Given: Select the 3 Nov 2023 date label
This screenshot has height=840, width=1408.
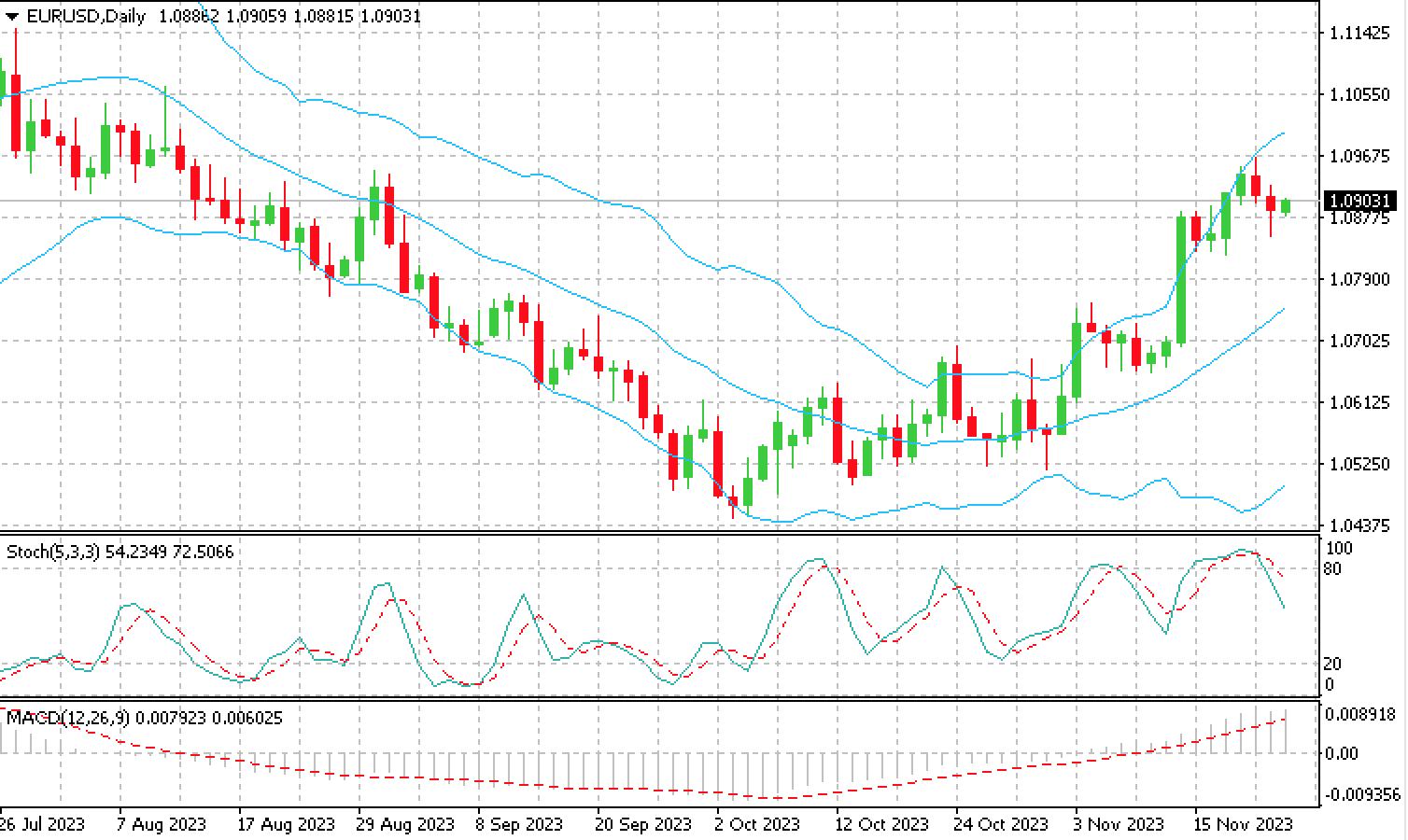Looking at the screenshot, I should pos(1119,824).
